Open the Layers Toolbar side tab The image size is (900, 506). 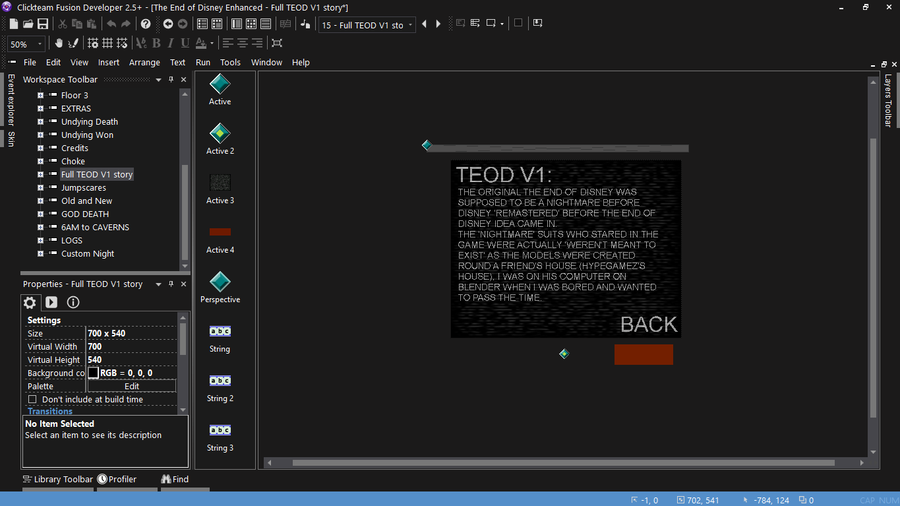tap(888, 100)
